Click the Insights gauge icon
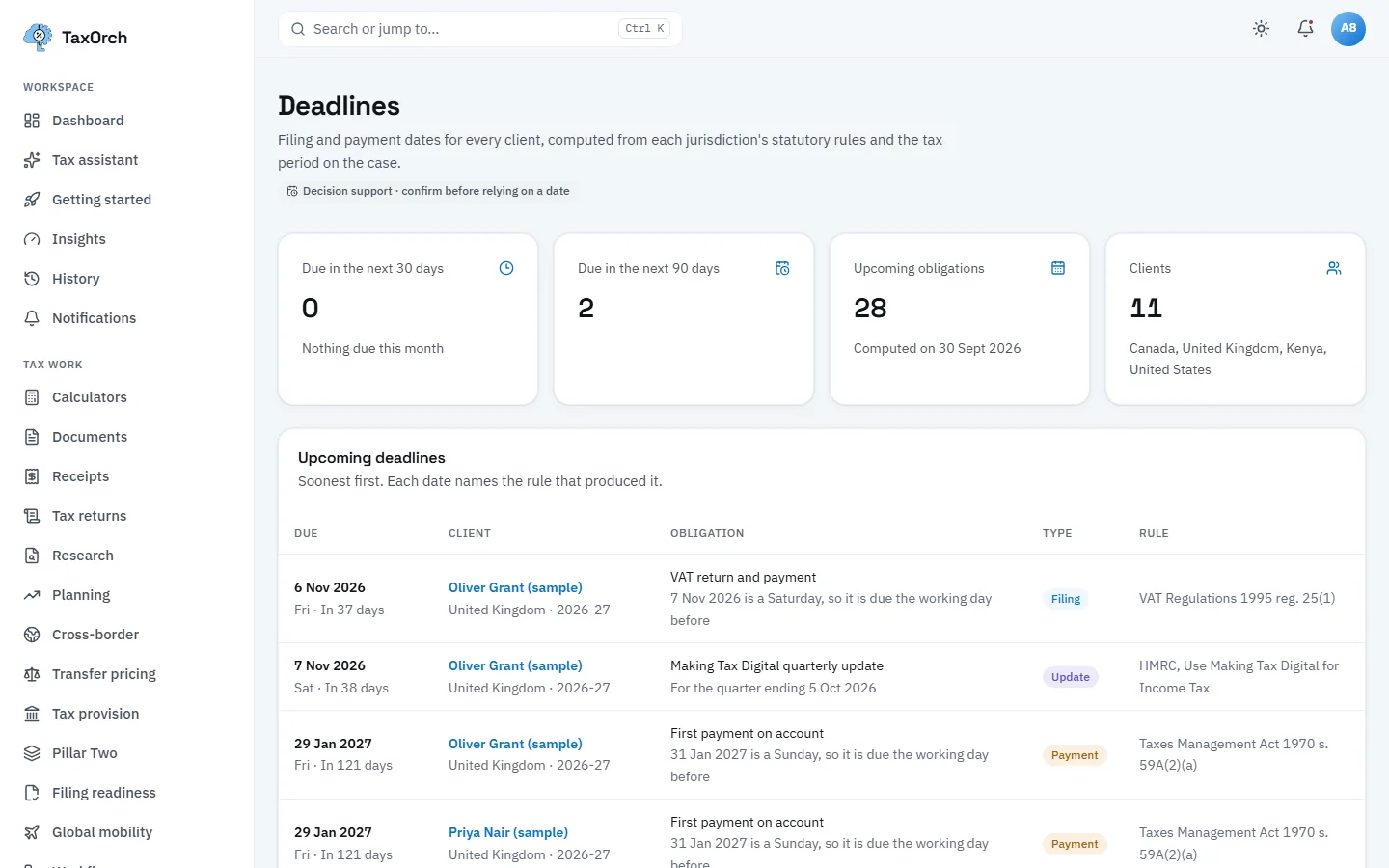1389x868 pixels. 32,239
